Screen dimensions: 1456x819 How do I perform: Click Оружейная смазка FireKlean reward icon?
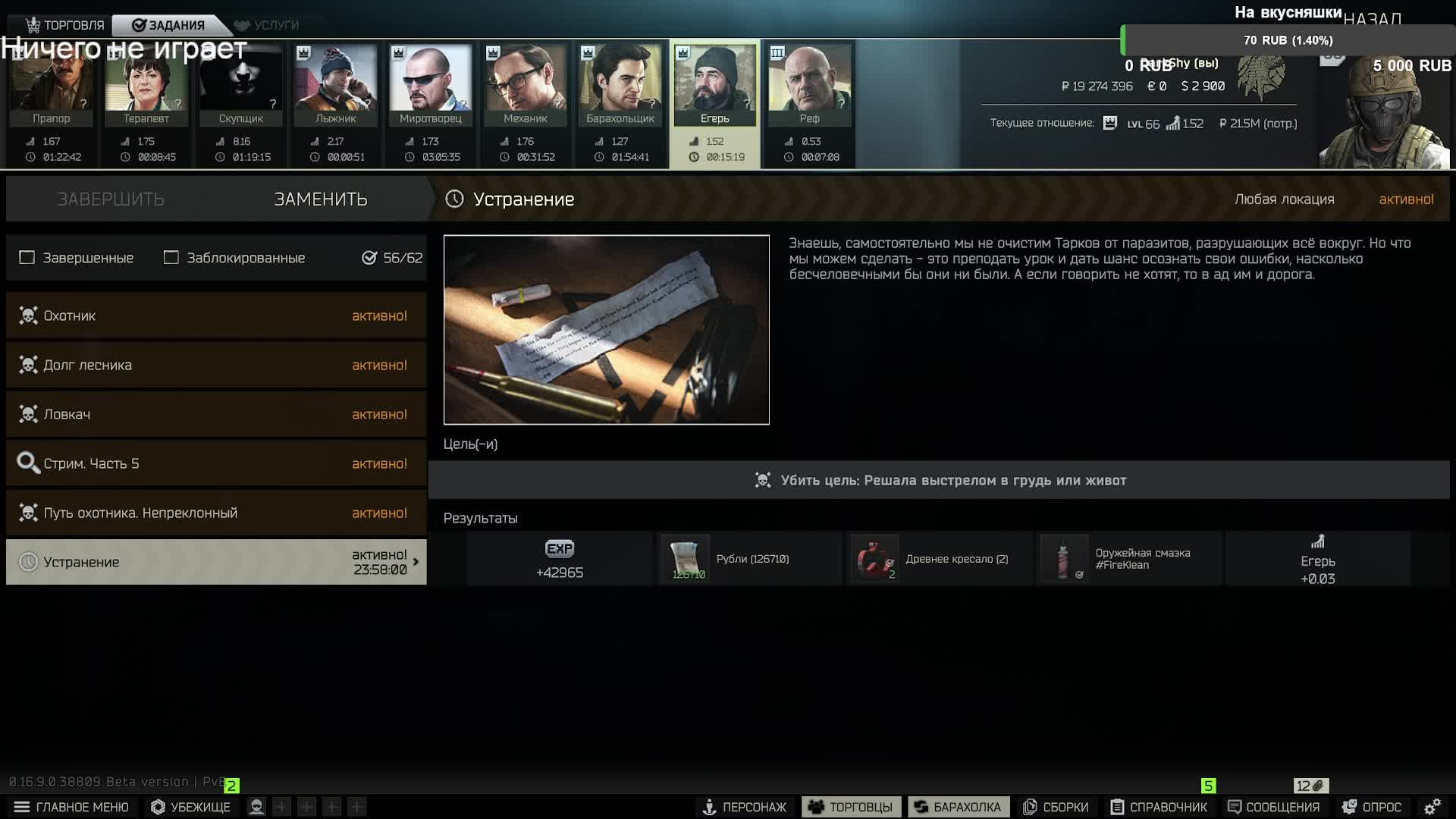coord(1063,559)
